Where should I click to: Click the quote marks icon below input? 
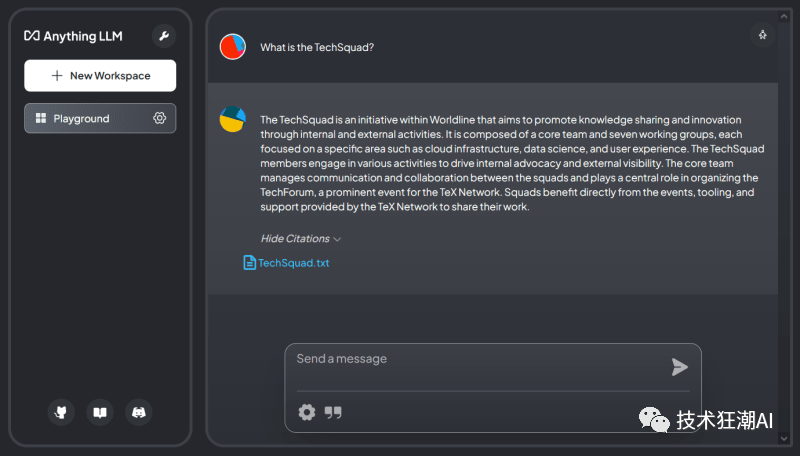333,412
